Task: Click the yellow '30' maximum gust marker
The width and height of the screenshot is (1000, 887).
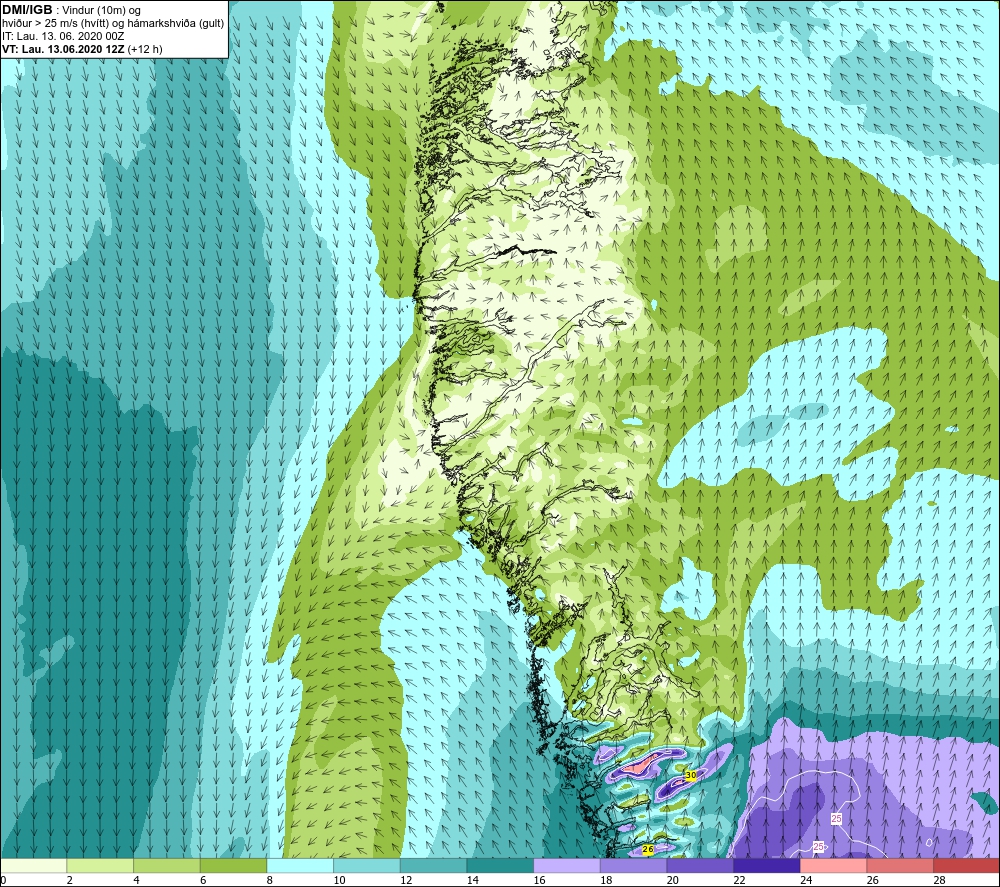Action: [690, 775]
